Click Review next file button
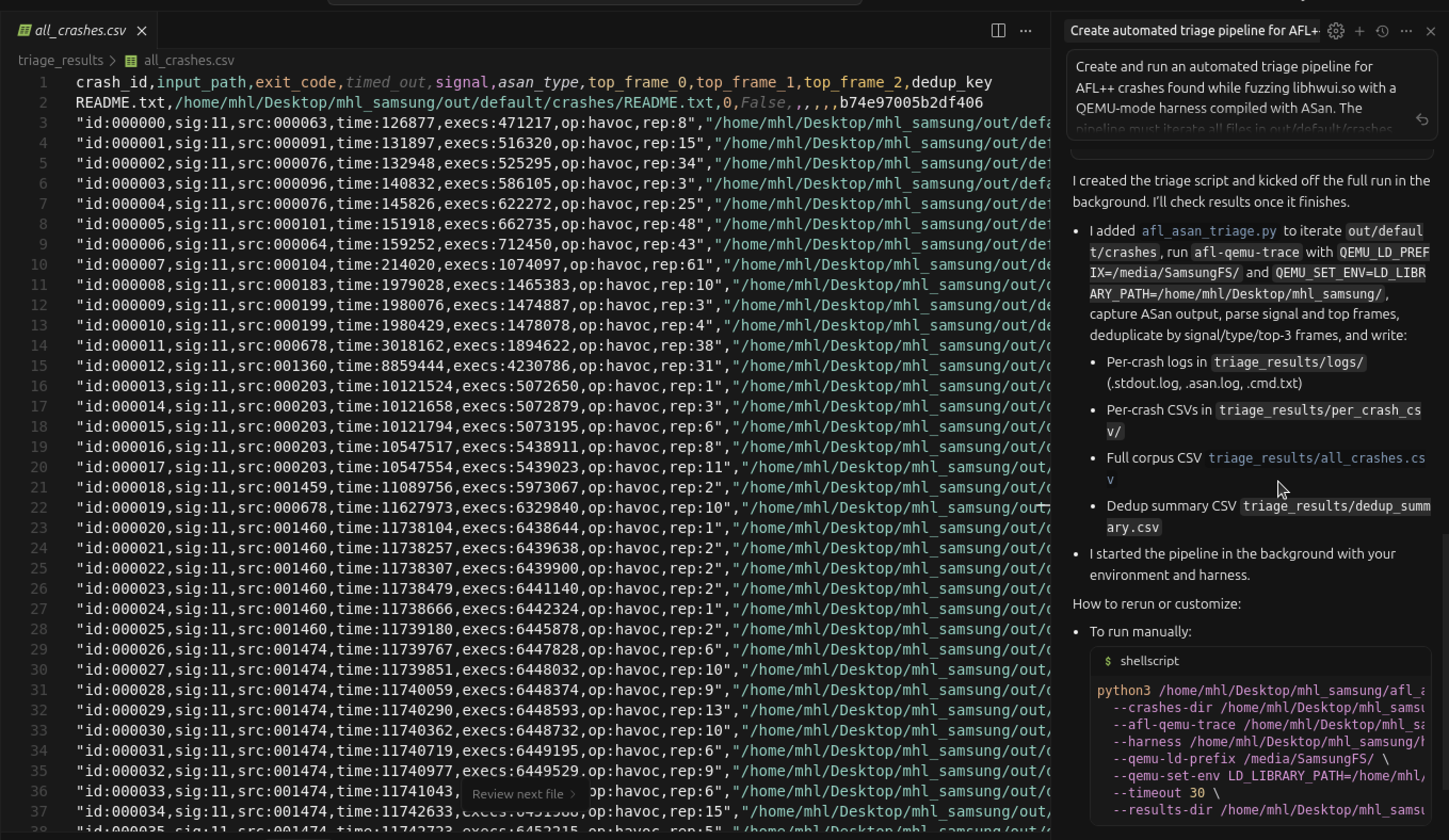The image size is (1449, 840). [x=524, y=794]
